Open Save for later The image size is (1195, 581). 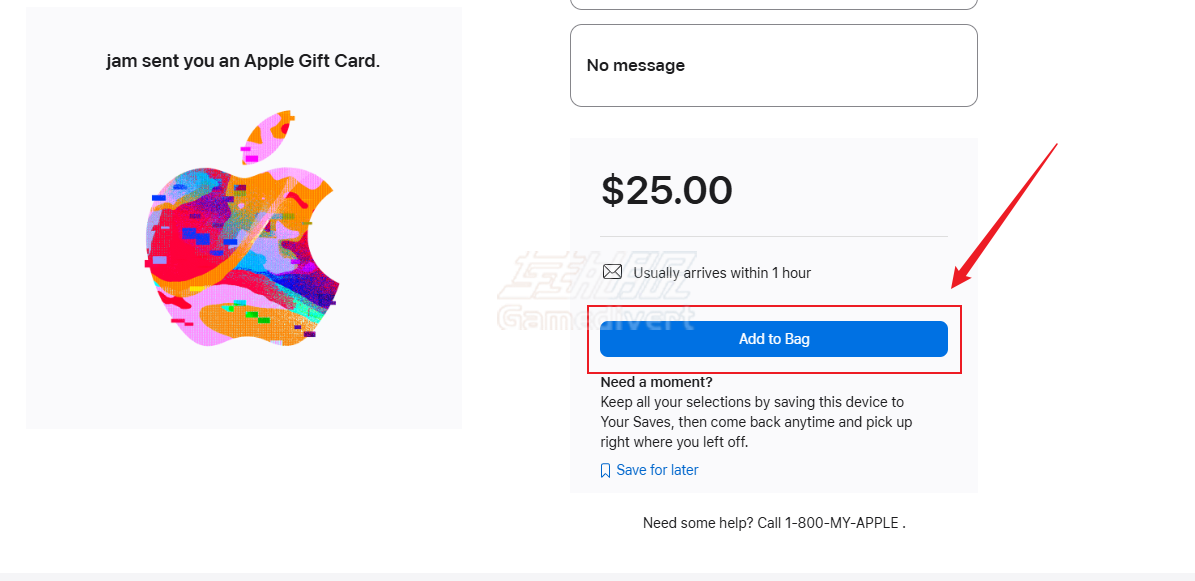[657, 469]
